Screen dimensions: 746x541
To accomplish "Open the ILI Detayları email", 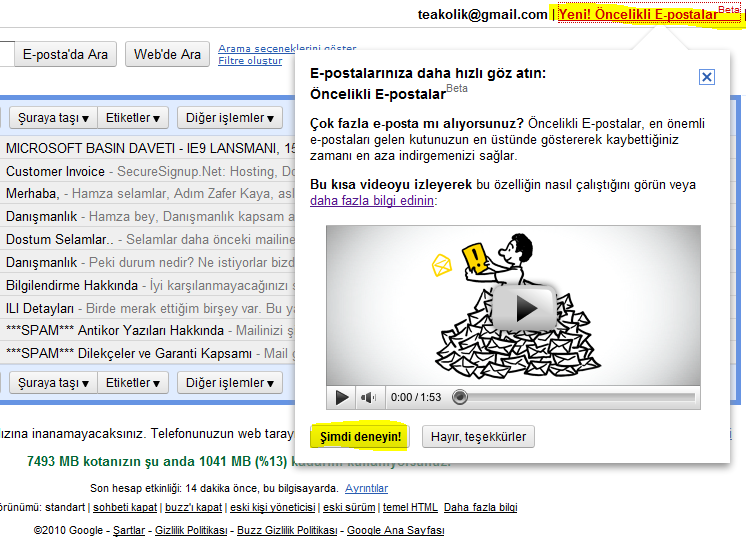I will point(147,308).
